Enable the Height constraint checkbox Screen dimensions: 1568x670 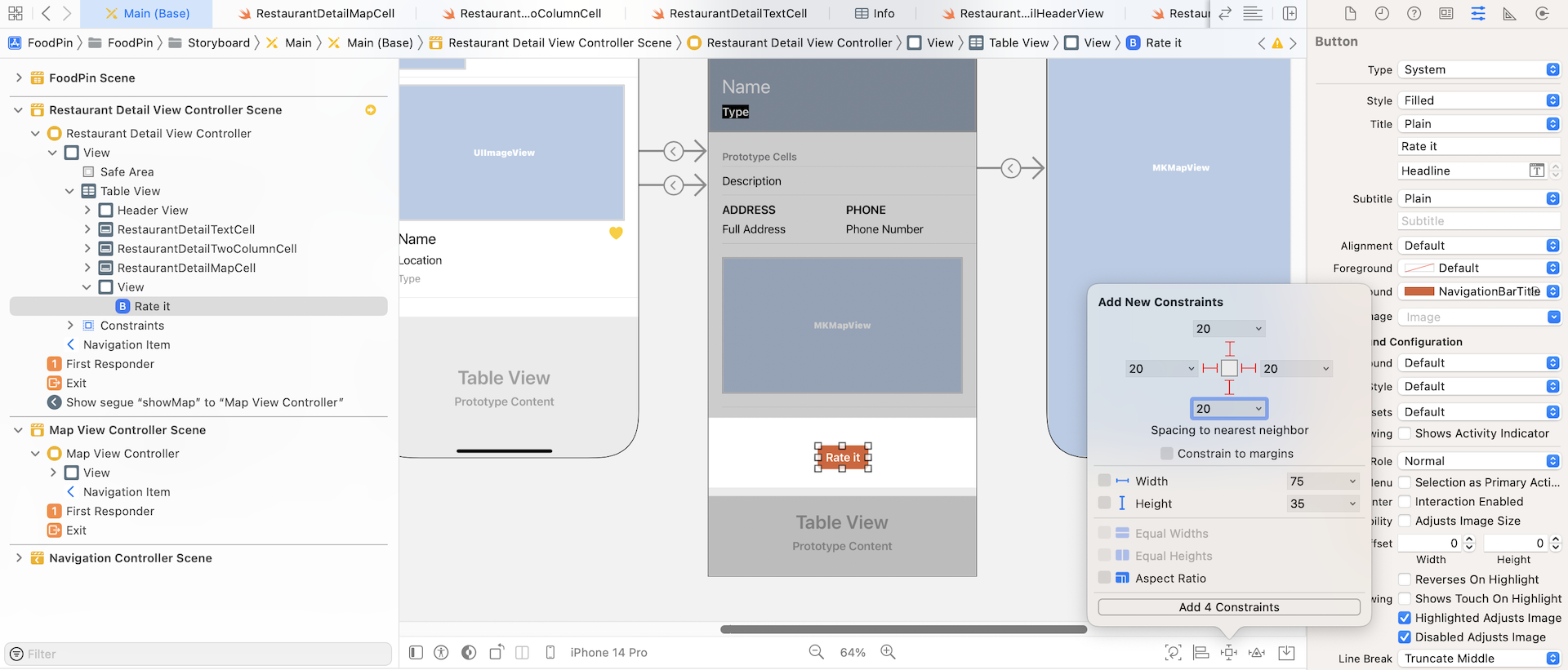(x=1104, y=504)
